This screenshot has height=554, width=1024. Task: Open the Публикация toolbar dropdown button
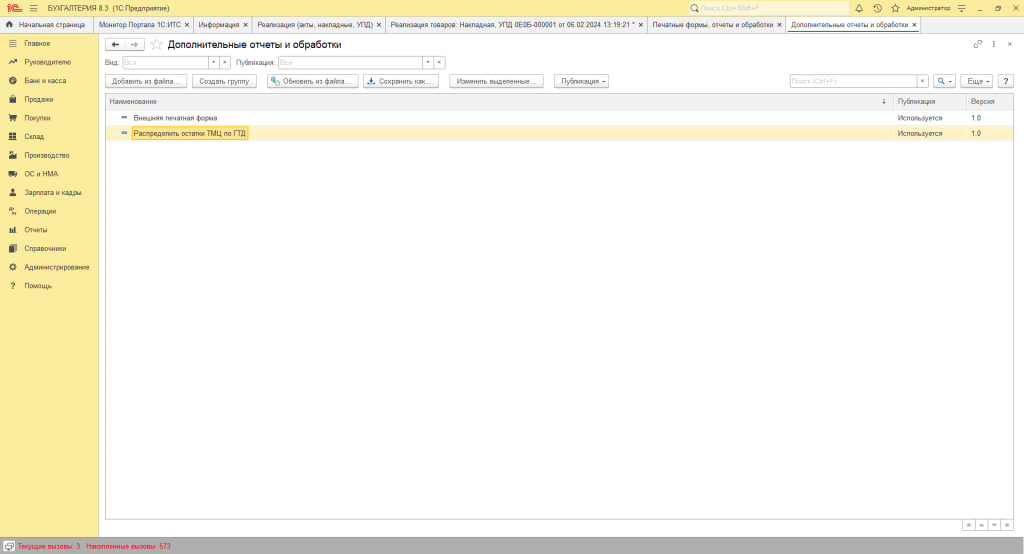tap(581, 82)
